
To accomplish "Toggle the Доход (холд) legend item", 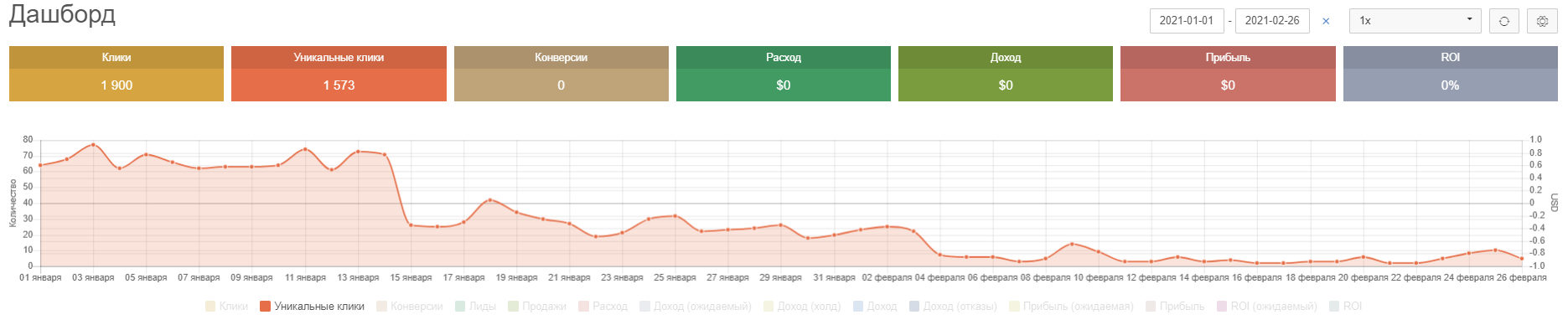I will click(x=802, y=307).
